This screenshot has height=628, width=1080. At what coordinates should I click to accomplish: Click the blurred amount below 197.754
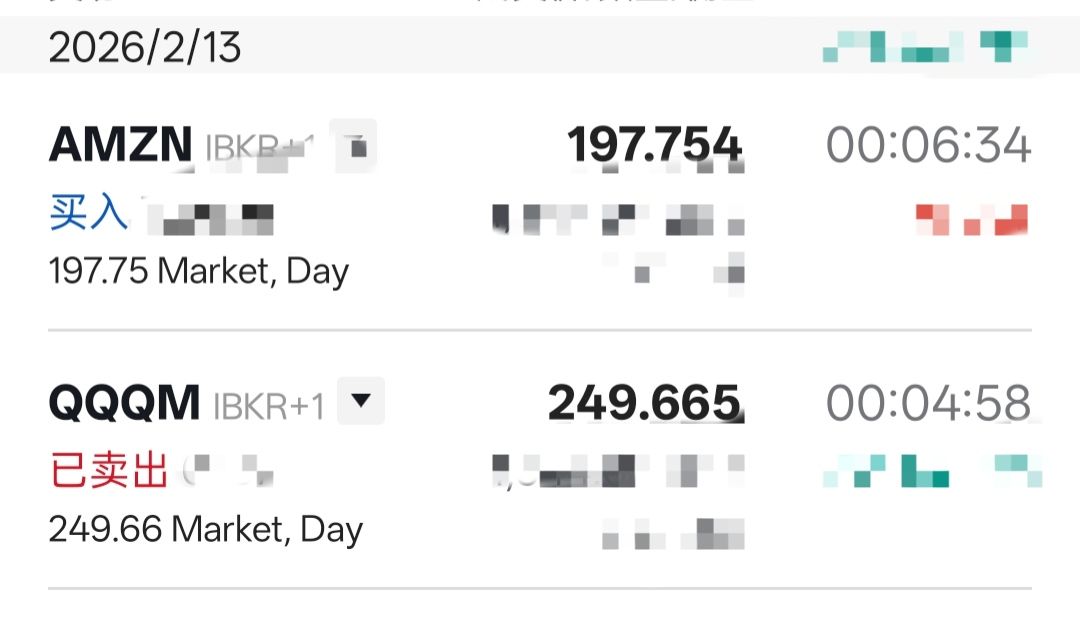[x=619, y=219]
